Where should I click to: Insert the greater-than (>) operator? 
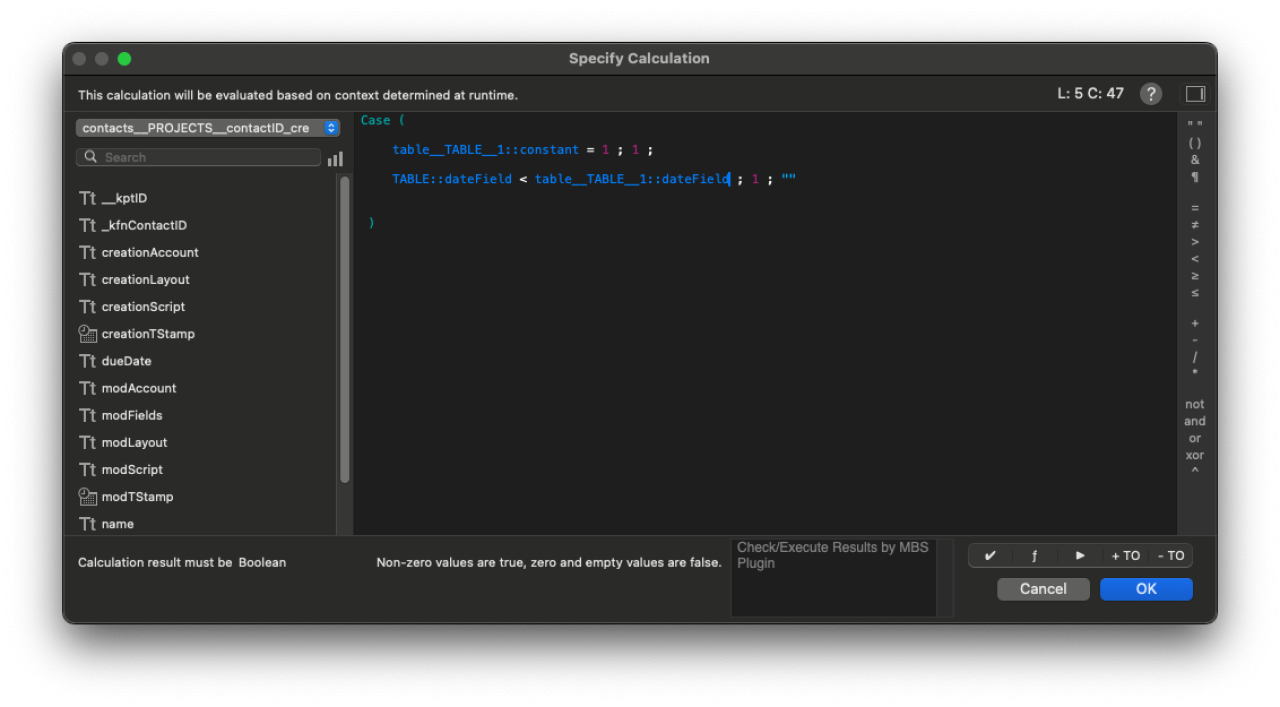pyautogui.click(x=1195, y=241)
